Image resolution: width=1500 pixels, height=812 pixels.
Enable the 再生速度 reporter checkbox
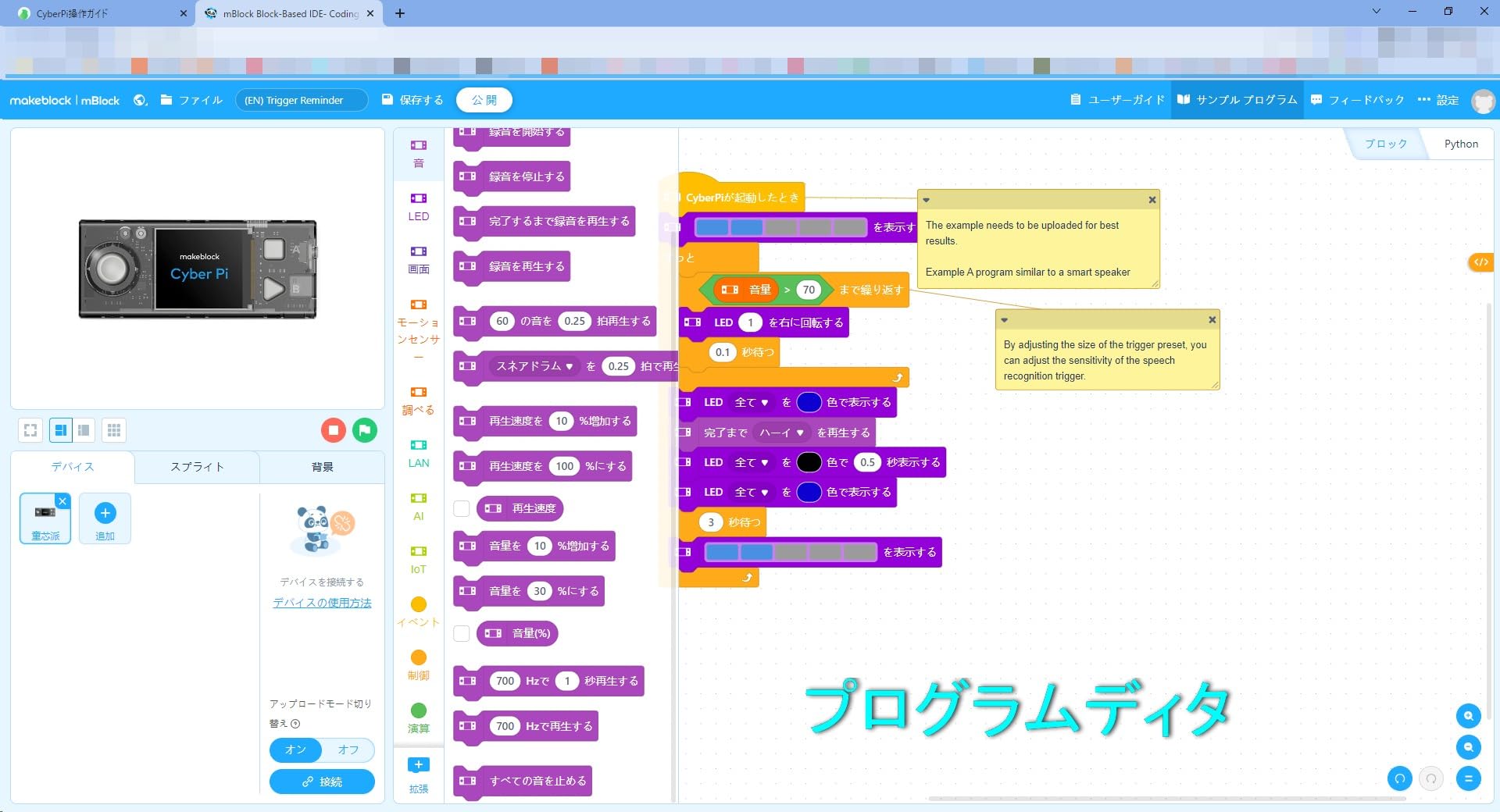pos(461,508)
